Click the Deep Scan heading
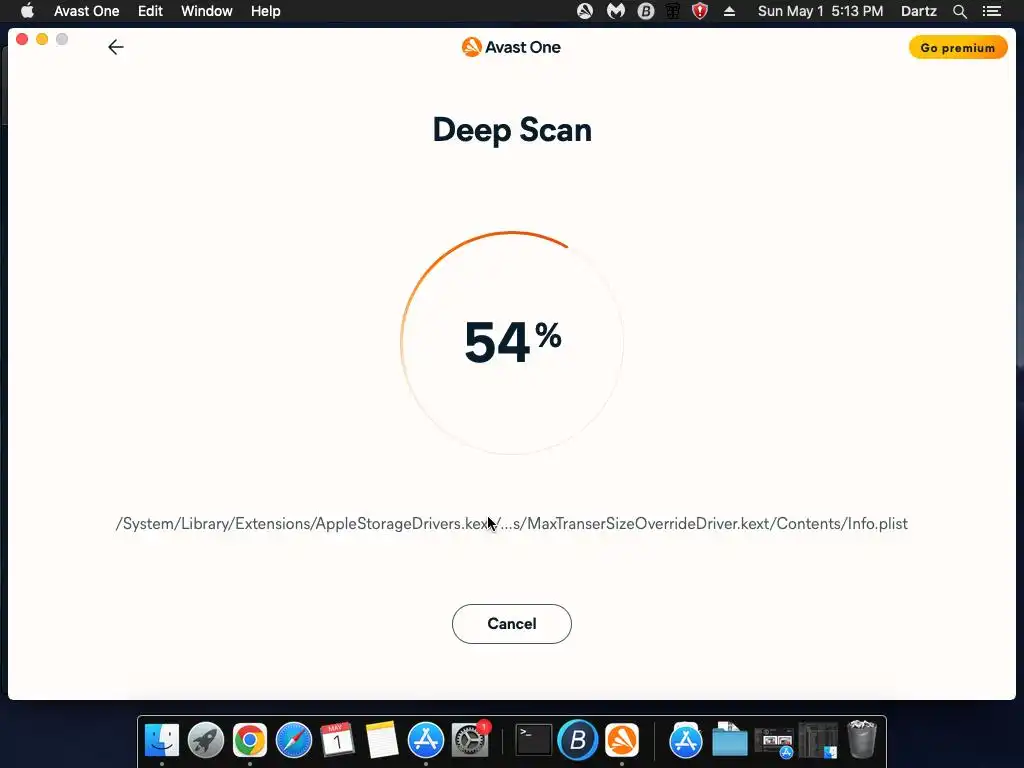Screen dimensions: 1024x768 point(512,130)
